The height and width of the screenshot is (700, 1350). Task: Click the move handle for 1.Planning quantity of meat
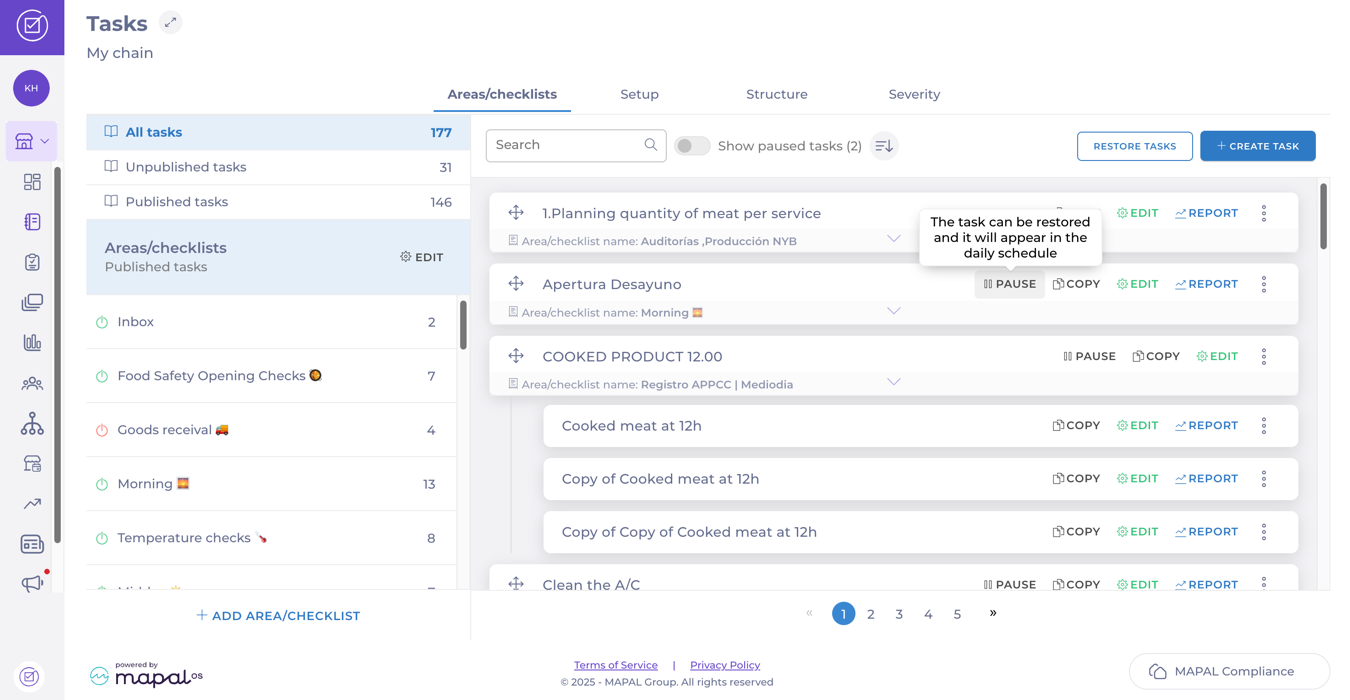(516, 213)
